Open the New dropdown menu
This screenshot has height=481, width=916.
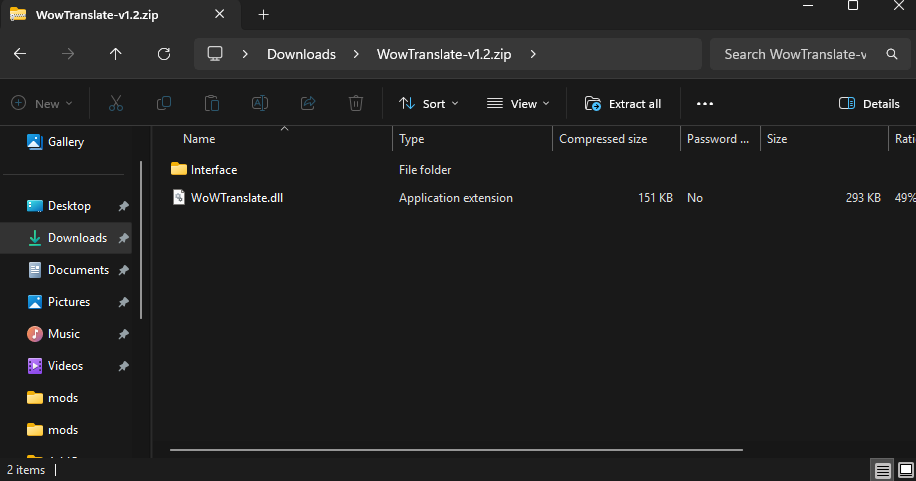(42, 103)
